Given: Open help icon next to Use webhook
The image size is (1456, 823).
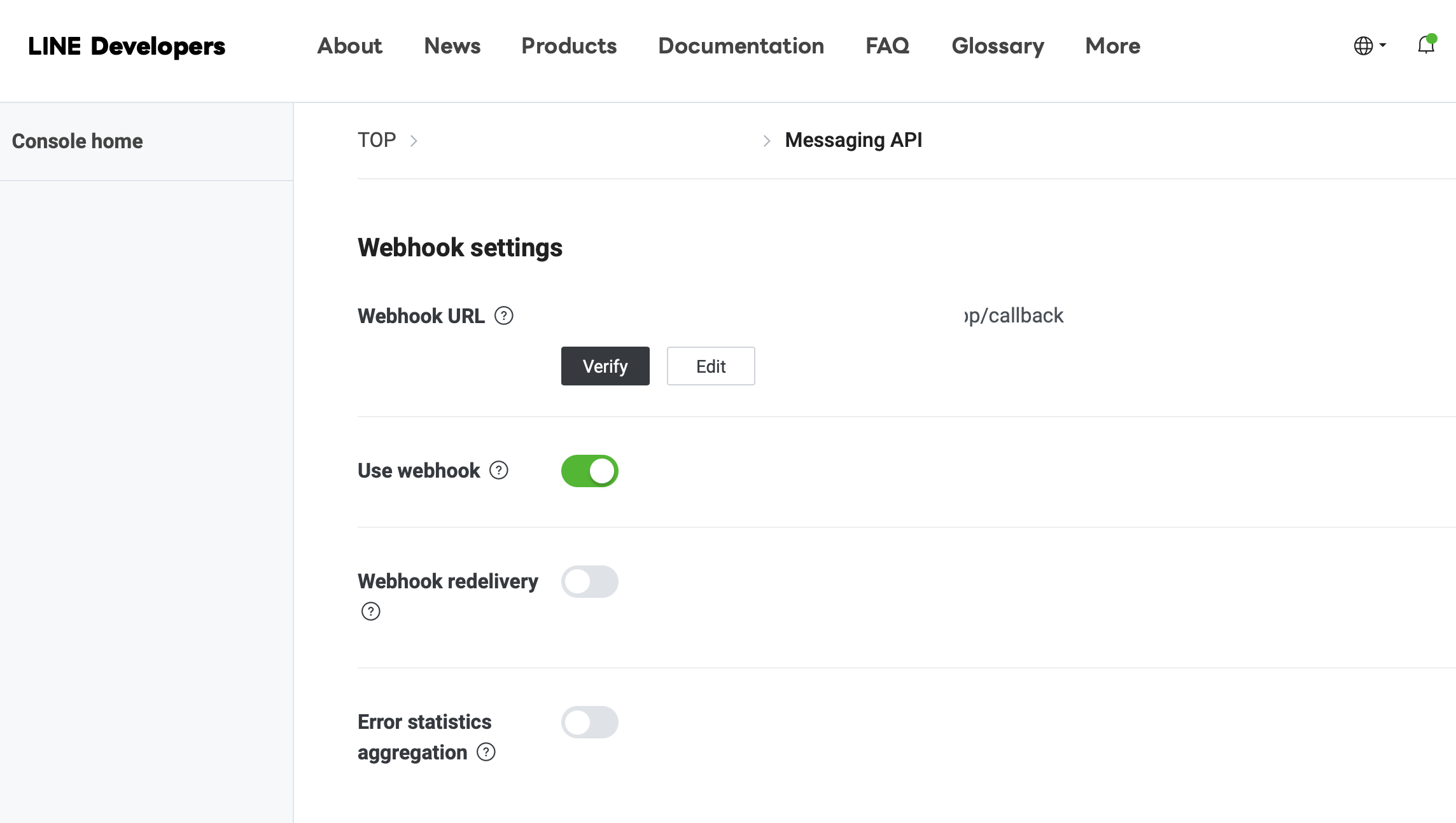Looking at the screenshot, I should click(499, 470).
